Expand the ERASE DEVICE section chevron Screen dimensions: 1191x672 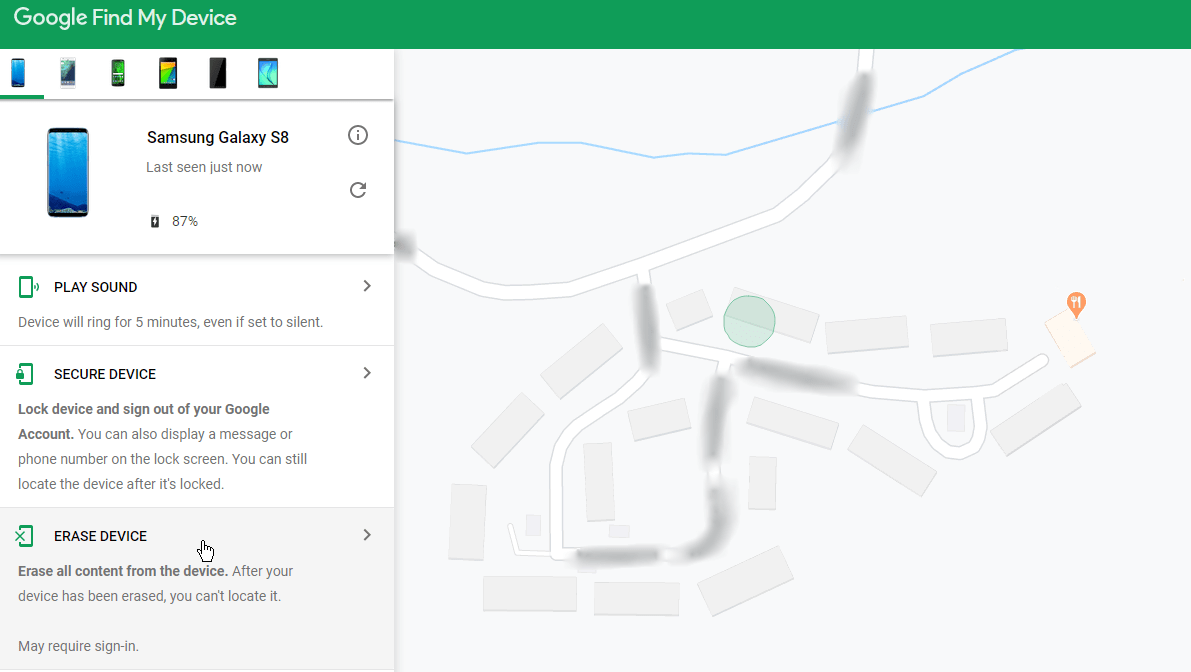[x=366, y=534]
